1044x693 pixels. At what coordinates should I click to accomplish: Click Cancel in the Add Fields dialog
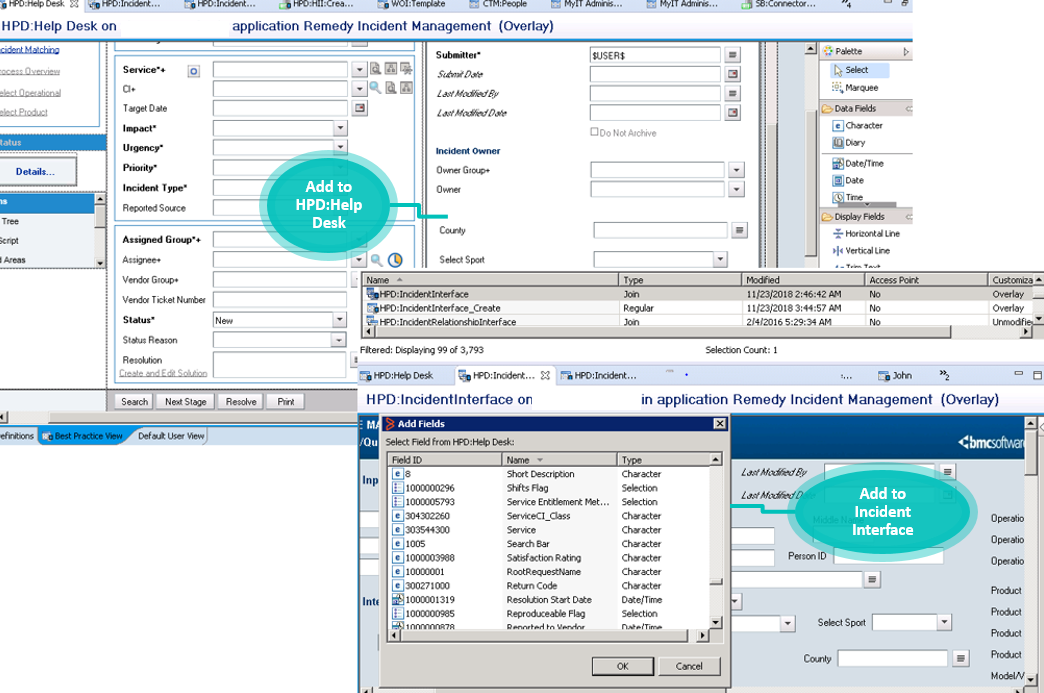click(x=689, y=666)
